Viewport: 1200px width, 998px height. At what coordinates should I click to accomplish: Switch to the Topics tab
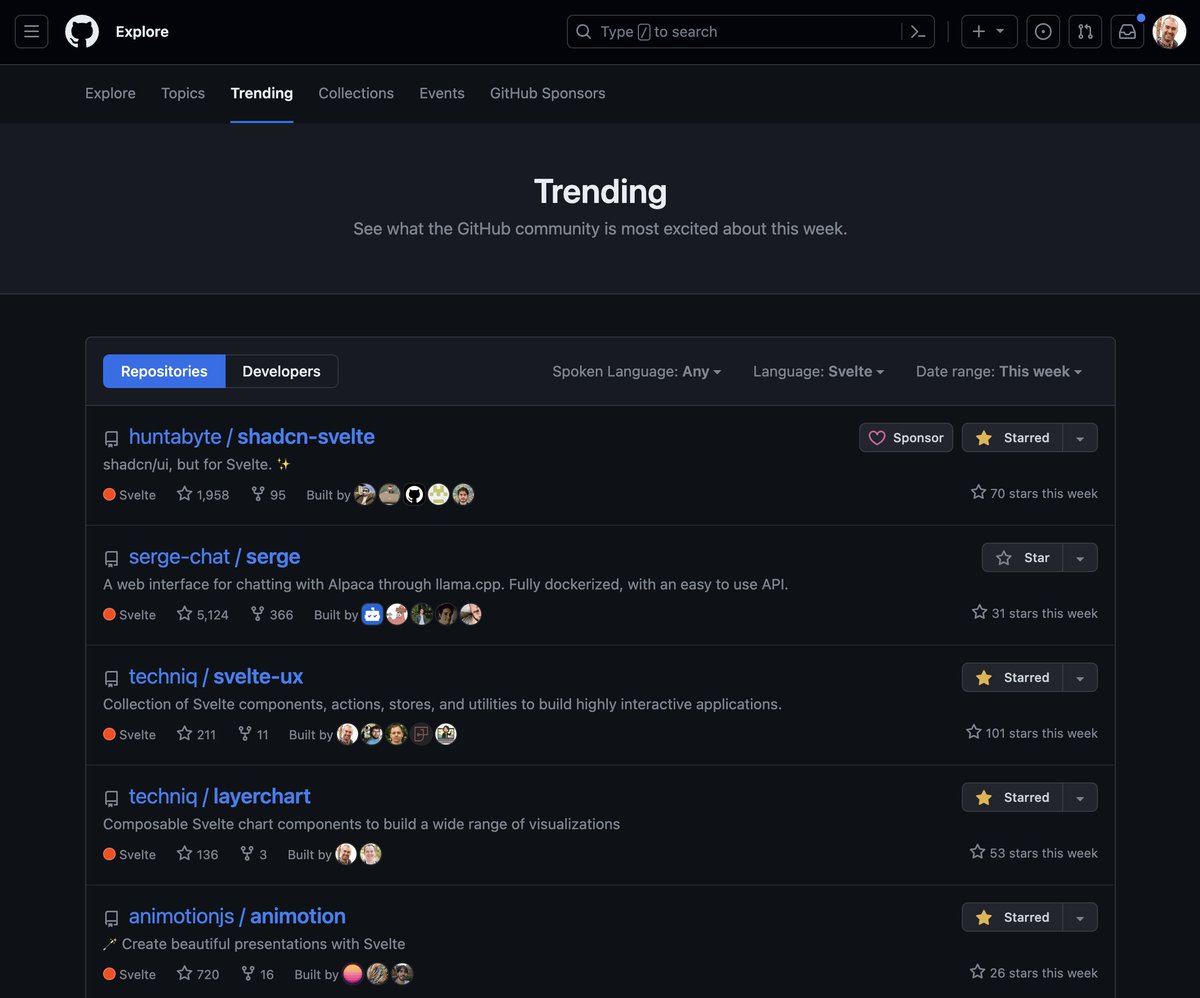pos(182,93)
